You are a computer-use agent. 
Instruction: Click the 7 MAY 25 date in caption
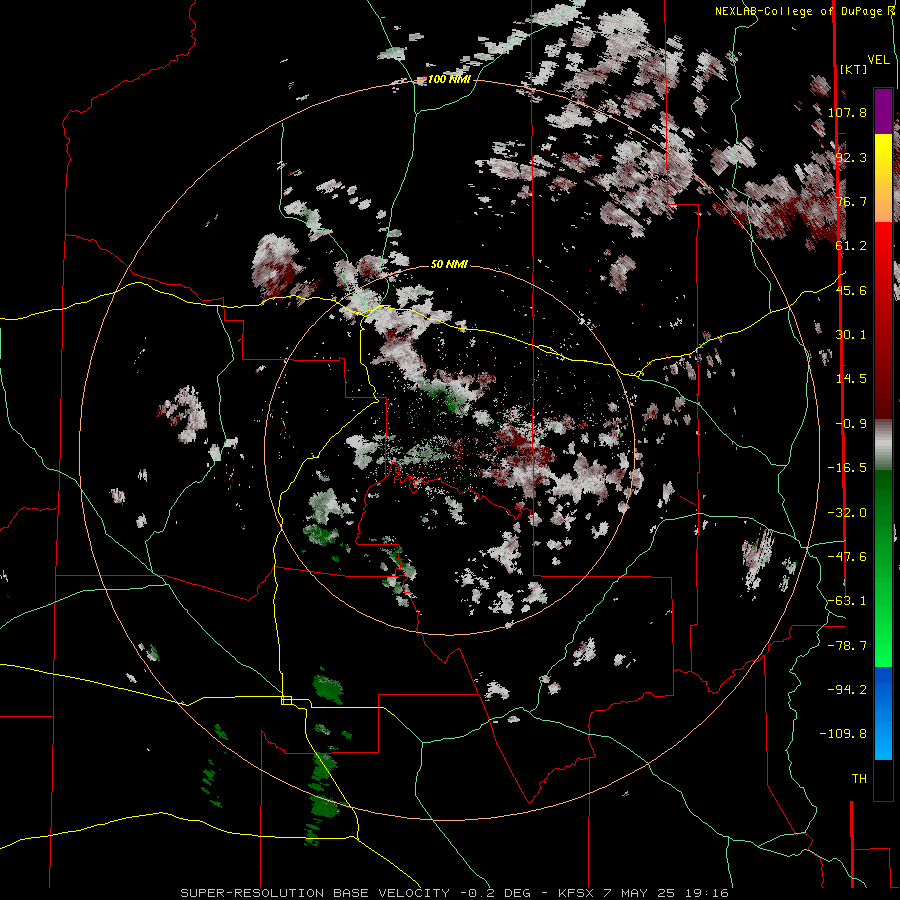tap(637, 893)
